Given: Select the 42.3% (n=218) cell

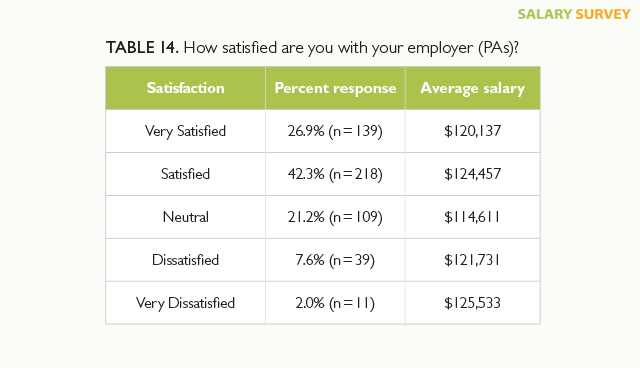Looking at the screenshot, I should pos(335,174).
